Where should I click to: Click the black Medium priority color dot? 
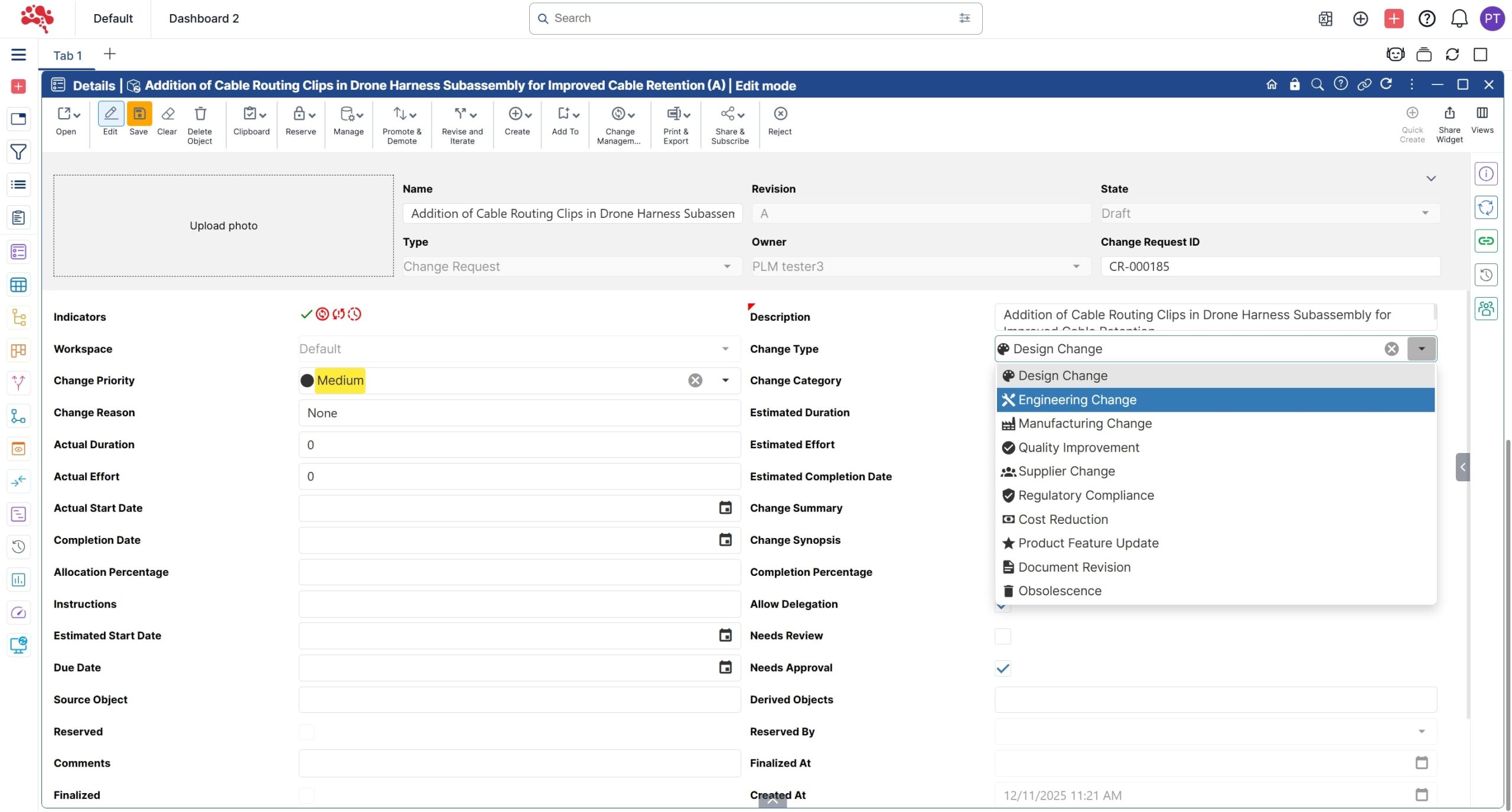point(307,380)
